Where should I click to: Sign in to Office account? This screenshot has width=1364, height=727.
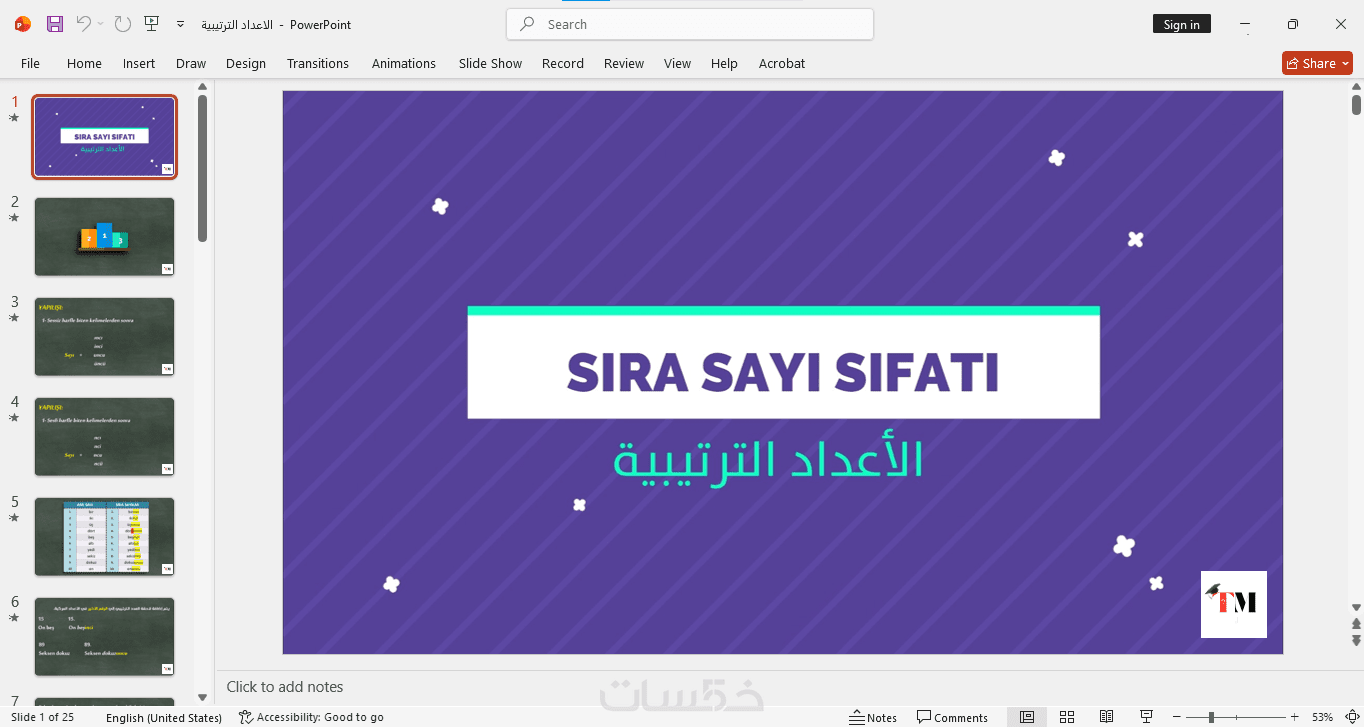[x=1181, y=24]
